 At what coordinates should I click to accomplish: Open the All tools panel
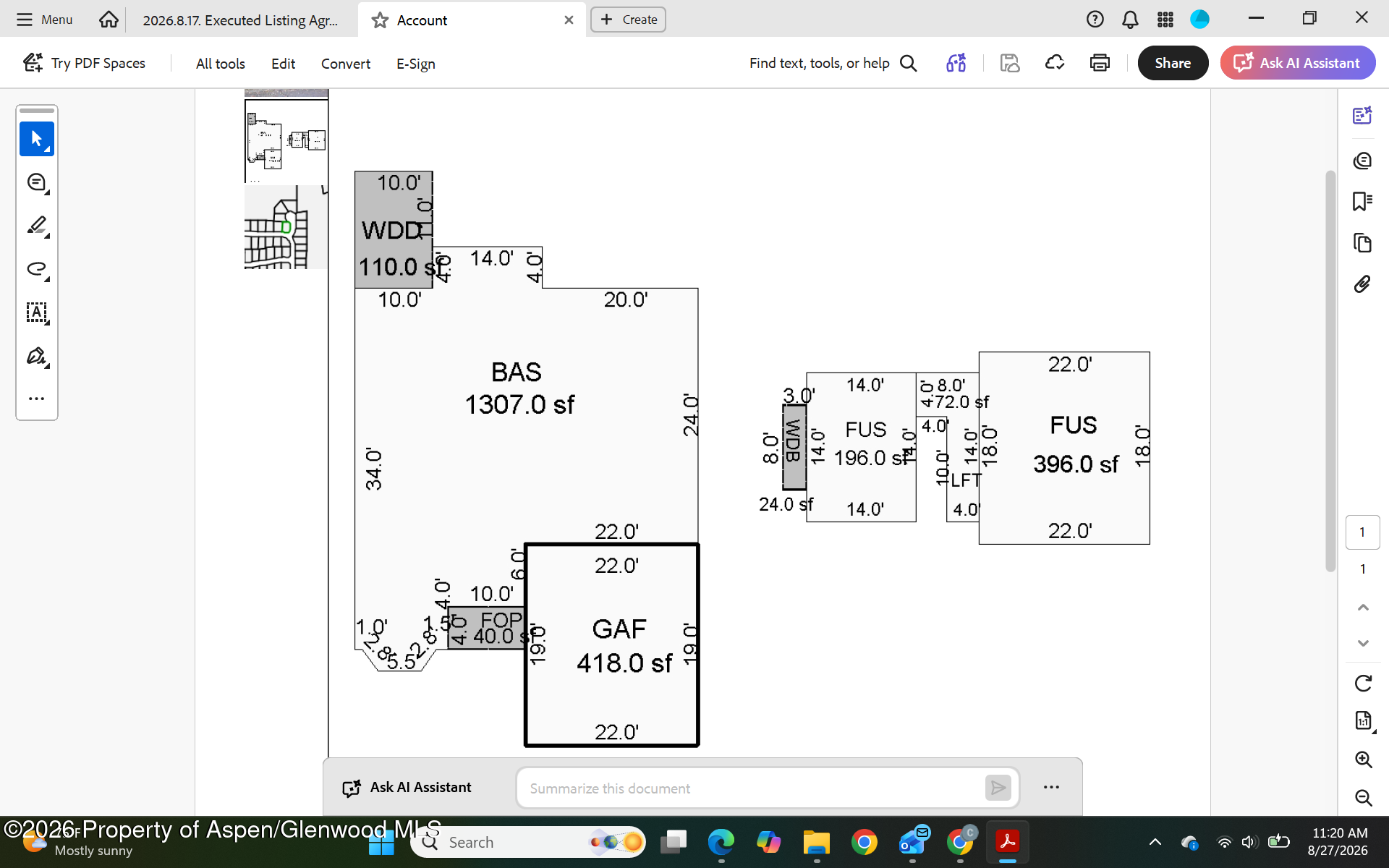coord(221,64)
